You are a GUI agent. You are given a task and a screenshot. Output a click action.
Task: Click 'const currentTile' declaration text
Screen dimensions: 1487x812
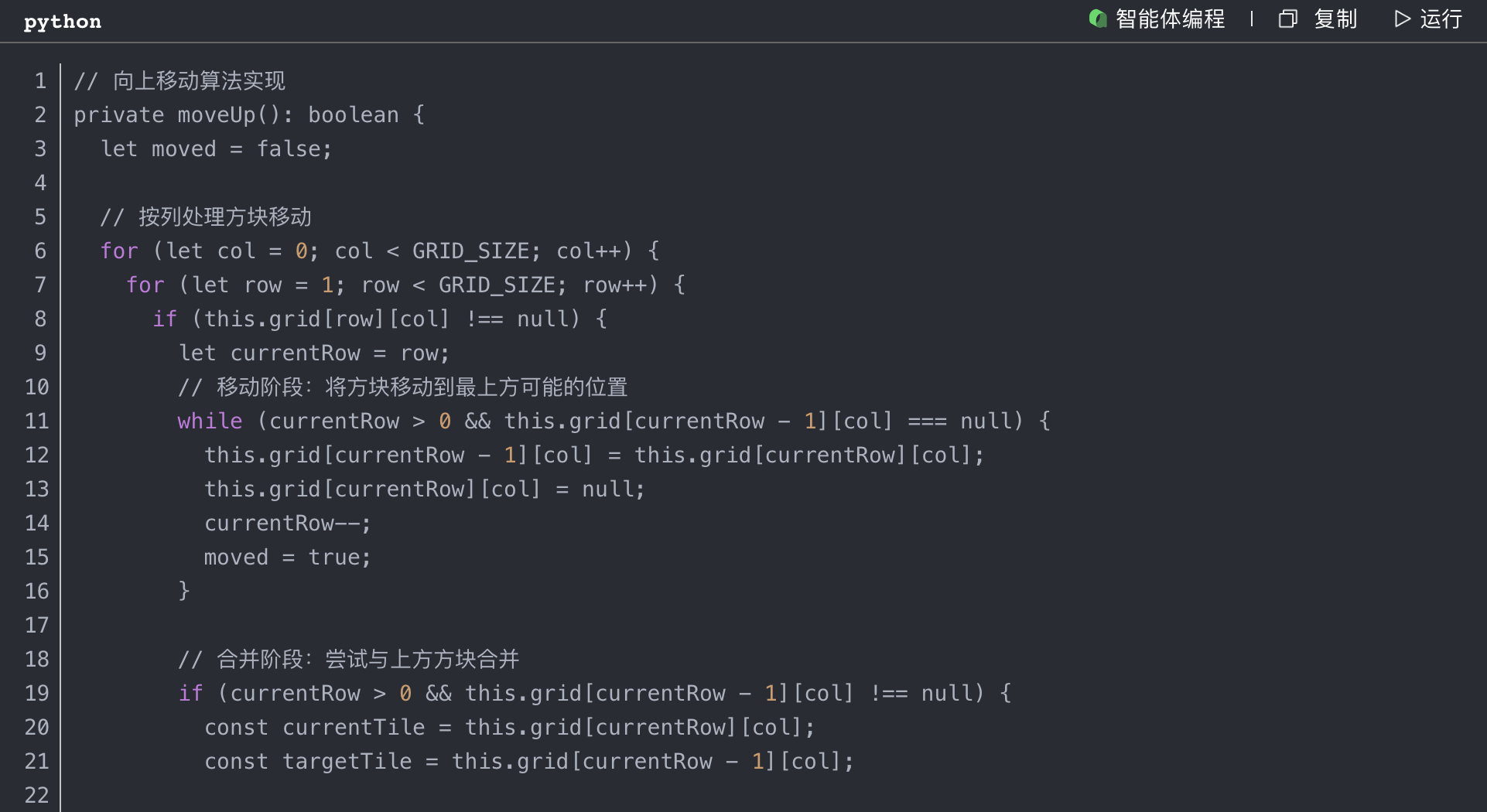[x=314, y=727]
